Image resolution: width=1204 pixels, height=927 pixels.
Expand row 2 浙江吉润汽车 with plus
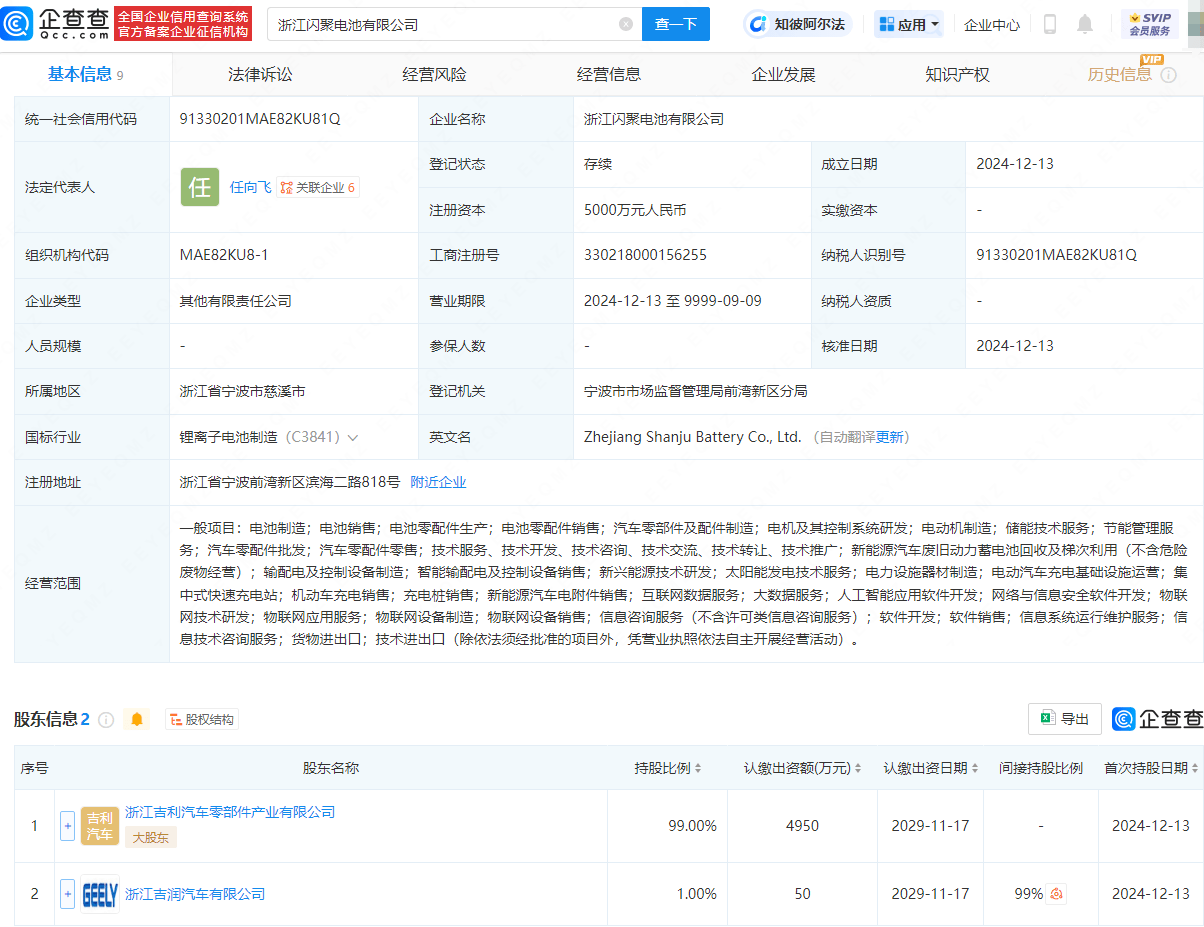(68, 894)
